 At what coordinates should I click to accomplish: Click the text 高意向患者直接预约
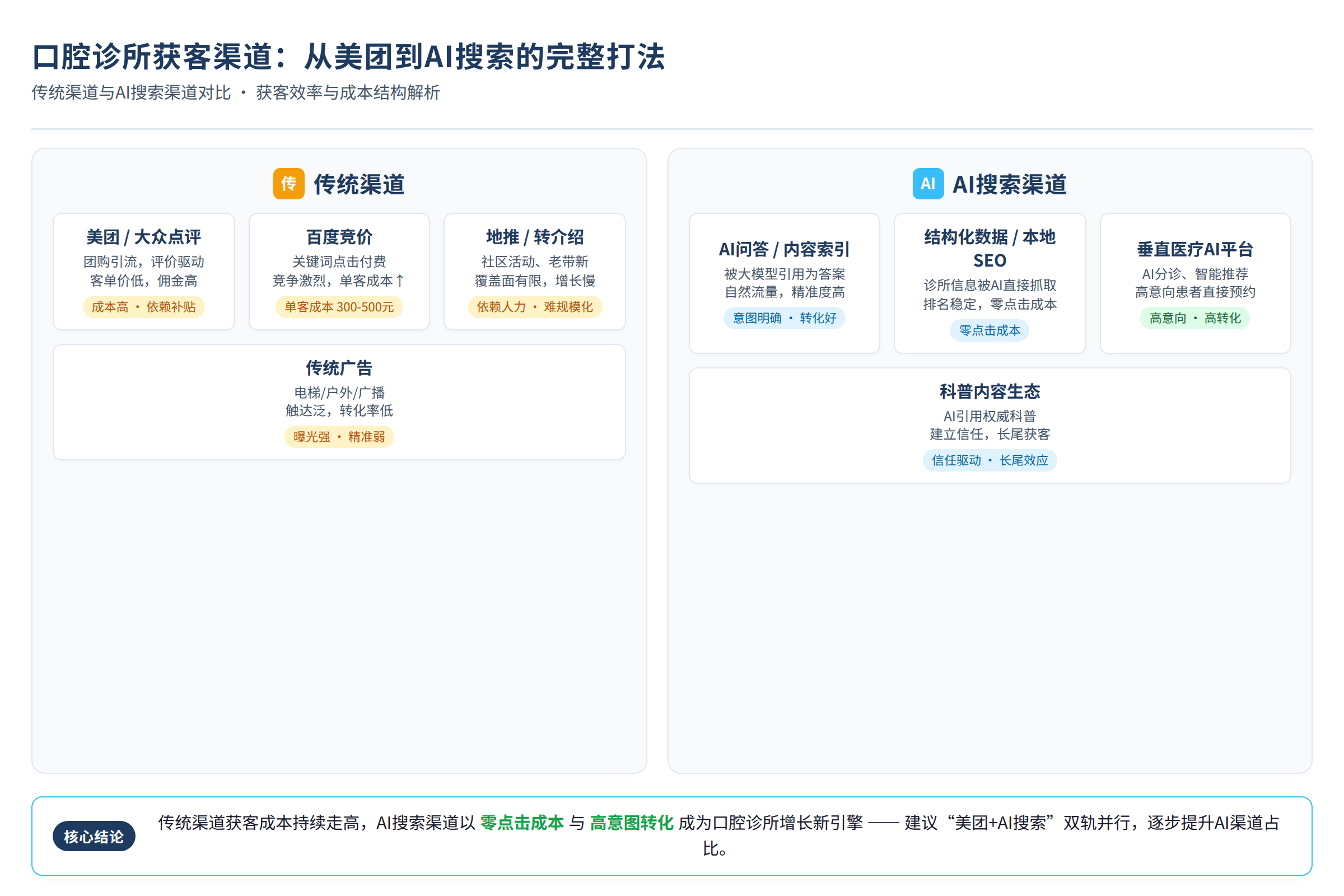point(1196,292)
